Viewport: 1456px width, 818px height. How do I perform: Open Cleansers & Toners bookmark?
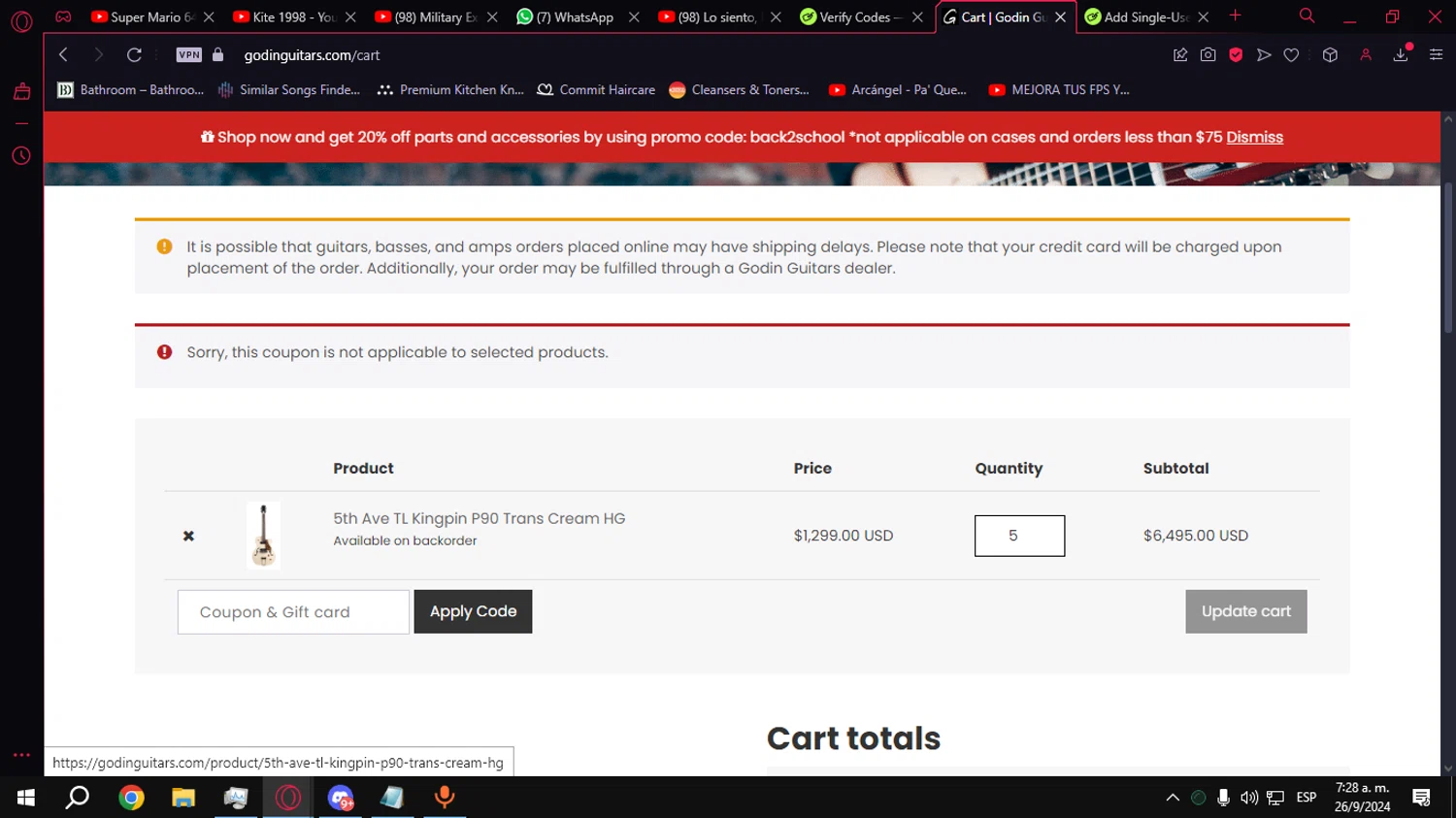click(x=740, y=90)
